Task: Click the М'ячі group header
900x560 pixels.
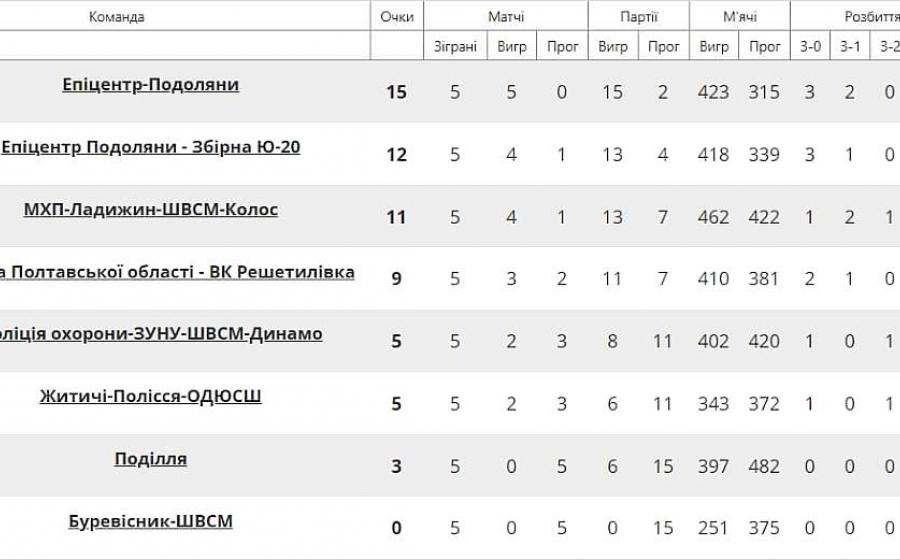Action: (739, 17)
